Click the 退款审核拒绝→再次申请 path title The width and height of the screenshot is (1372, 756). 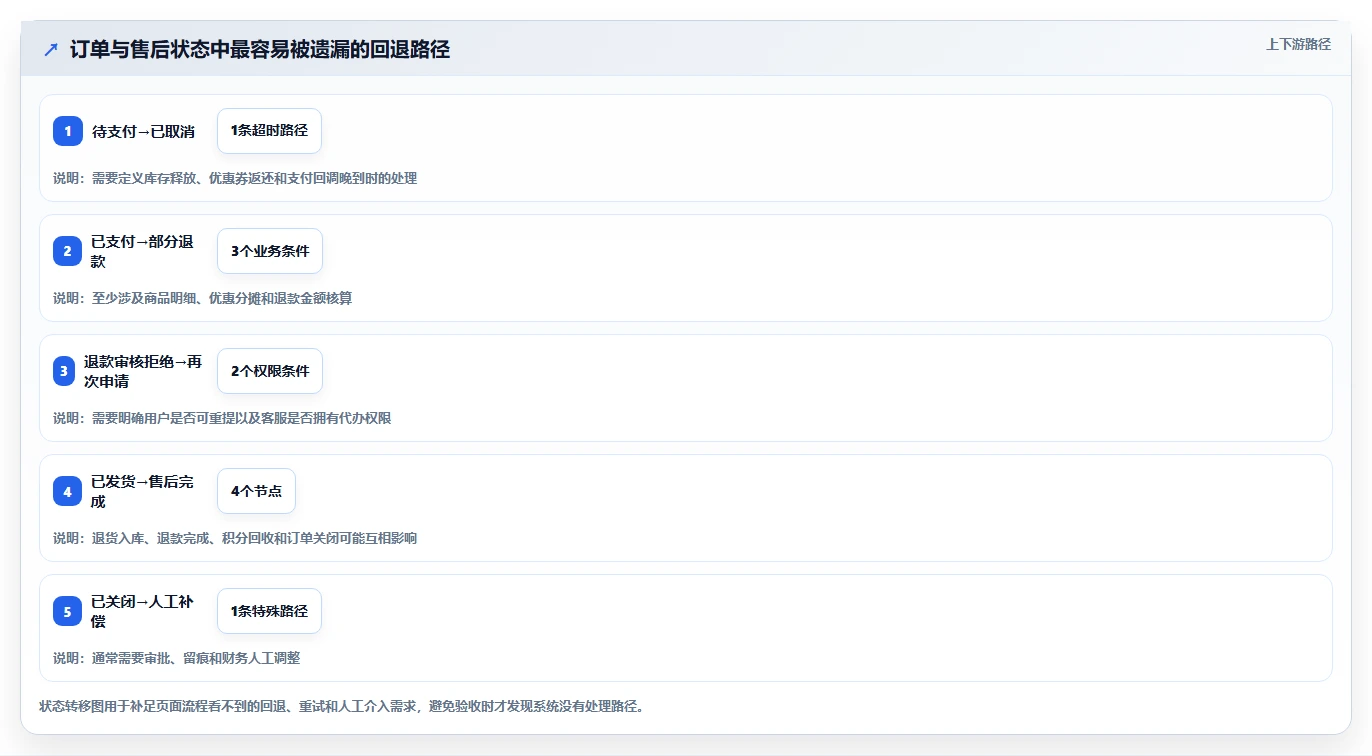click(x=143, y=371)
